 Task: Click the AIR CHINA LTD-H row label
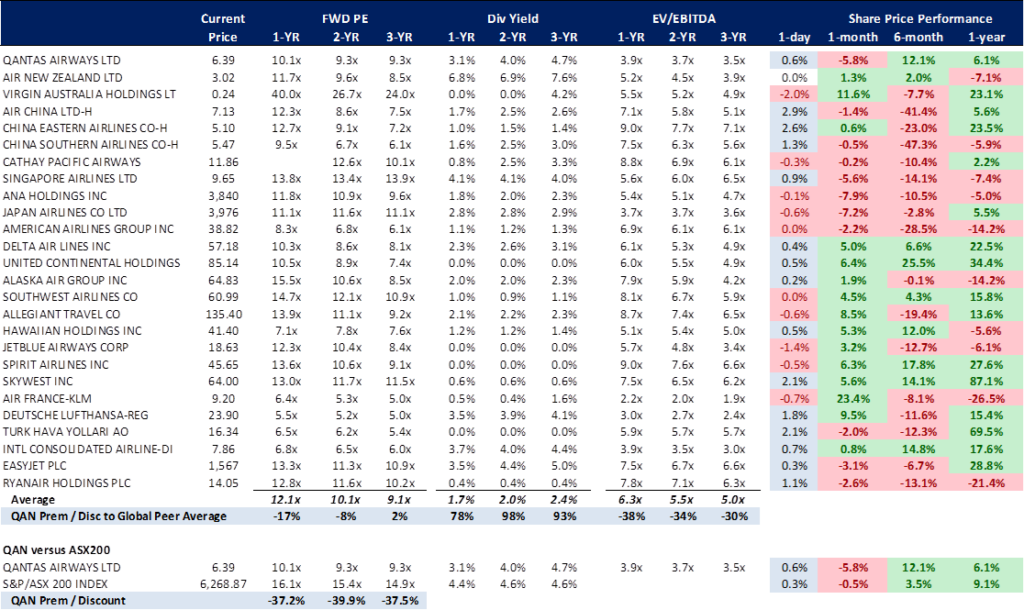(47, 112)
